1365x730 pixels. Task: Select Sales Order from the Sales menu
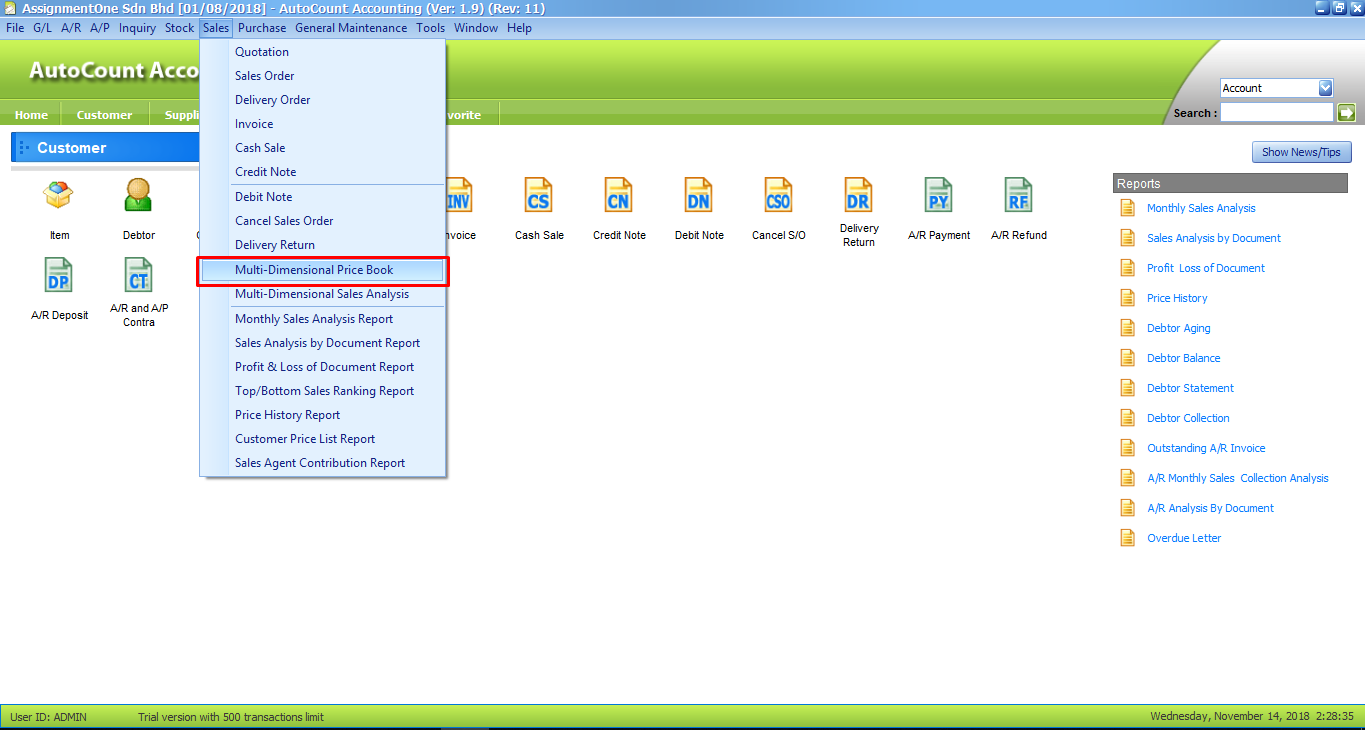tap(322, 76)
